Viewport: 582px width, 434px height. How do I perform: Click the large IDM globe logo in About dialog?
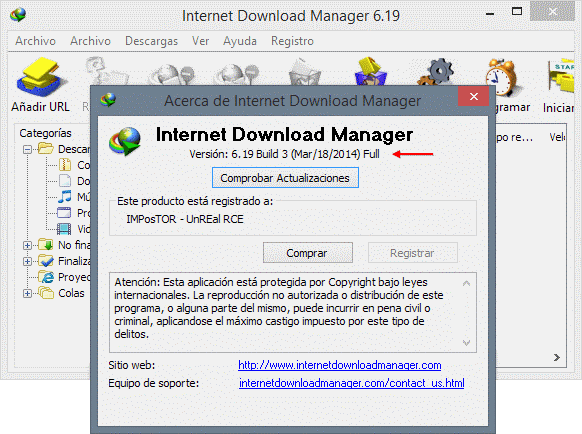coord(125,141)
